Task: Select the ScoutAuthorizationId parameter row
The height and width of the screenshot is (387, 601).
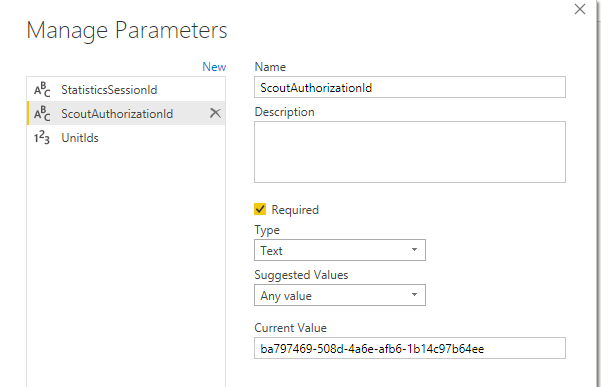Action: (126, 113)
